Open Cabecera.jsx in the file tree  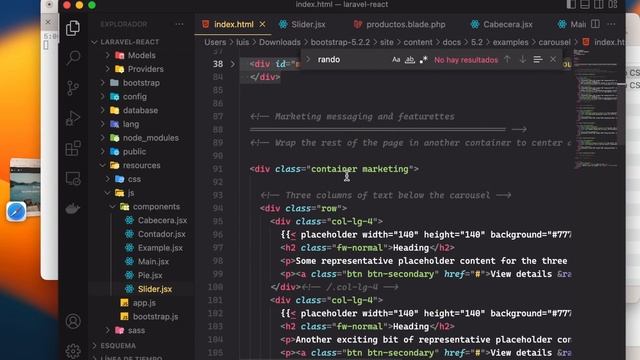click(x=162, y=220)
